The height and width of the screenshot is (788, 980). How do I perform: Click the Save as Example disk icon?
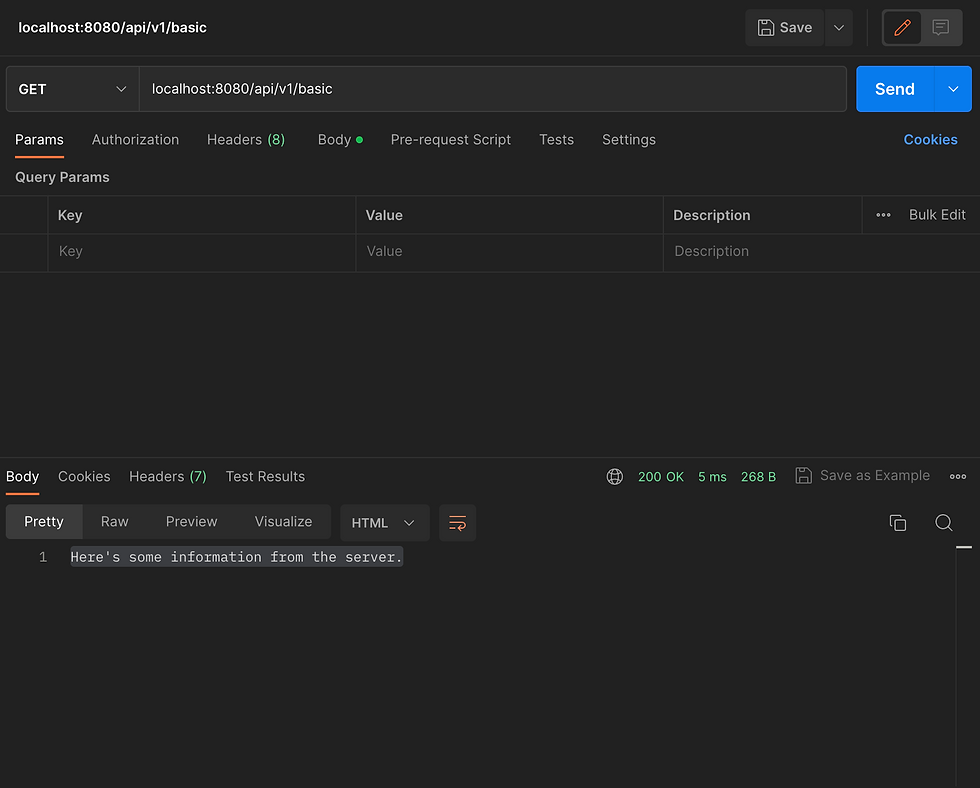[x=803, y=476]
